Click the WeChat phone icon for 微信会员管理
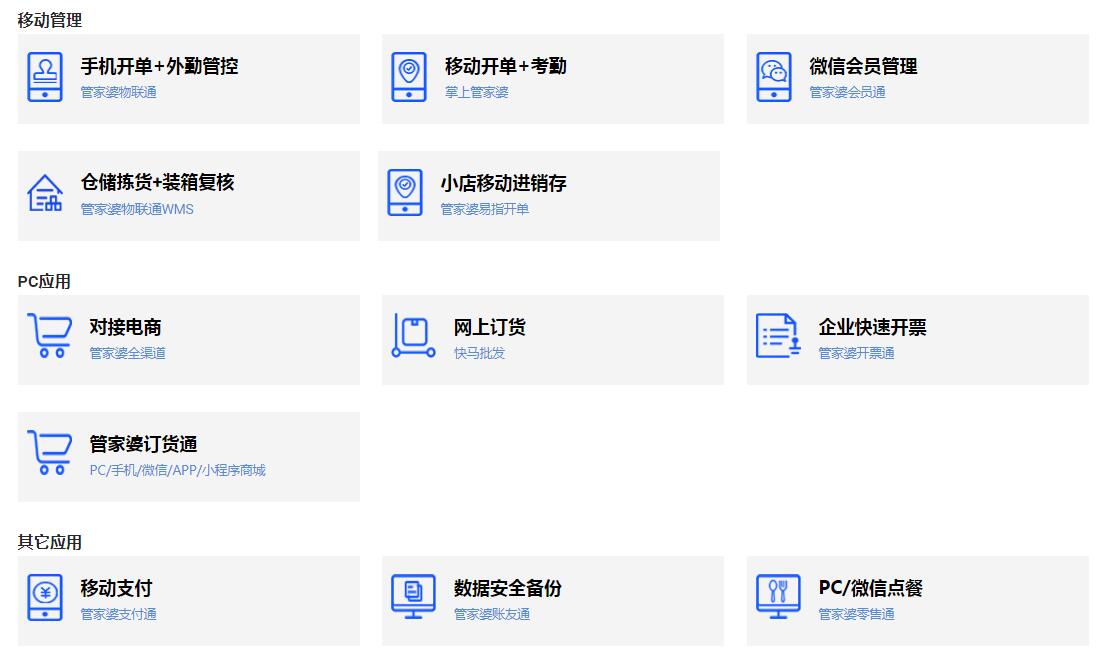Screen dimensions: 1109x665 pos(773,77)
